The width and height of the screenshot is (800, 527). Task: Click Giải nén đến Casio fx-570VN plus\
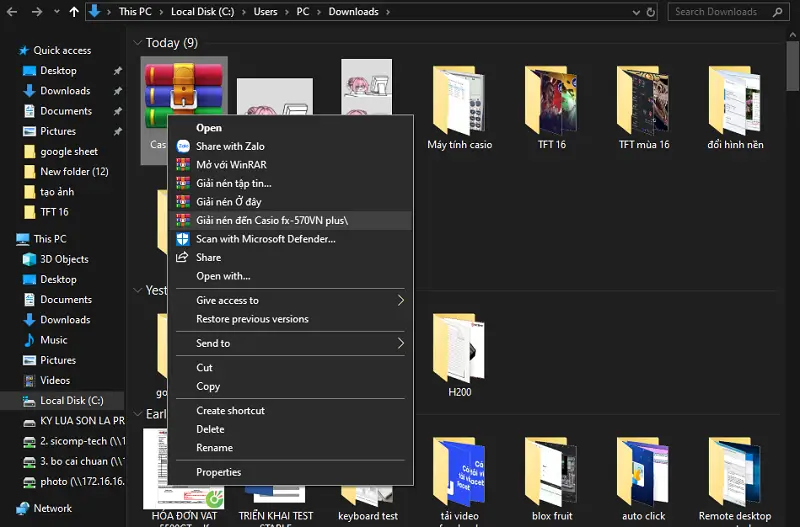tap(272, 220)
